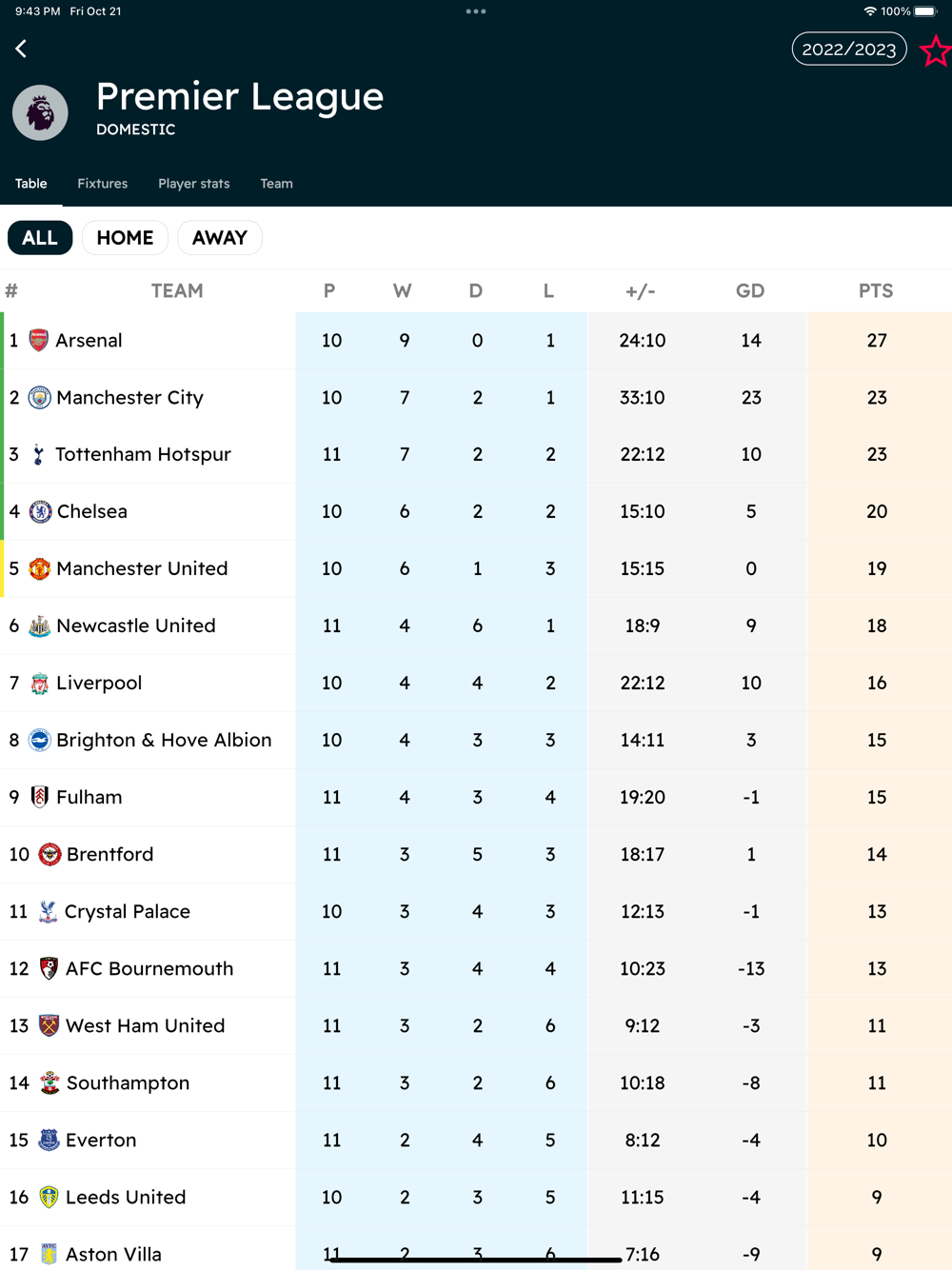Tap the Brentford club crest
This screenshot has width=952, height=1270.
pyautogui.click(x=50, y=855)
